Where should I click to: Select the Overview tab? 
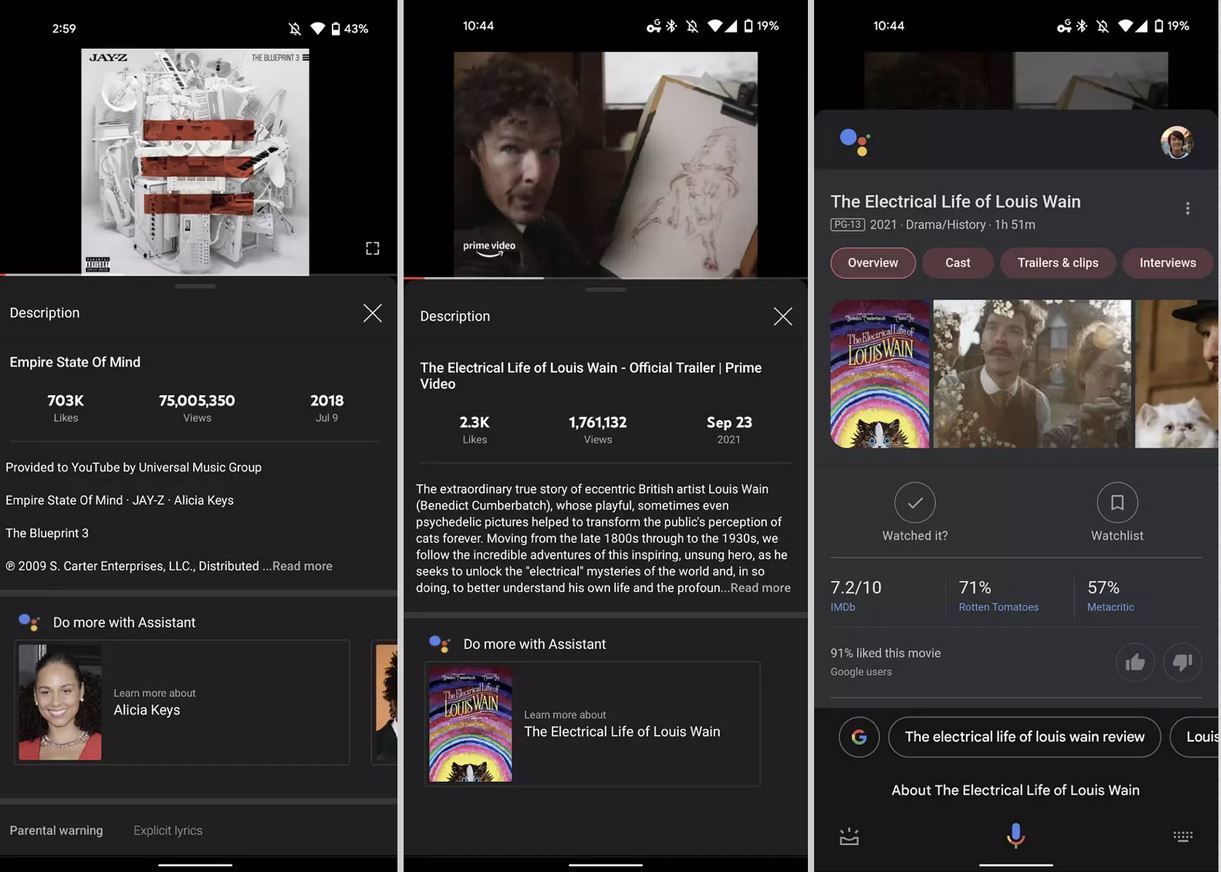coord(873,263)
